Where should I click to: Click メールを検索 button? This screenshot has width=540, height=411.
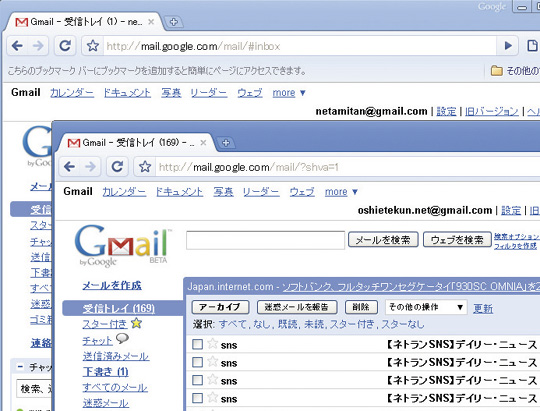383,239
